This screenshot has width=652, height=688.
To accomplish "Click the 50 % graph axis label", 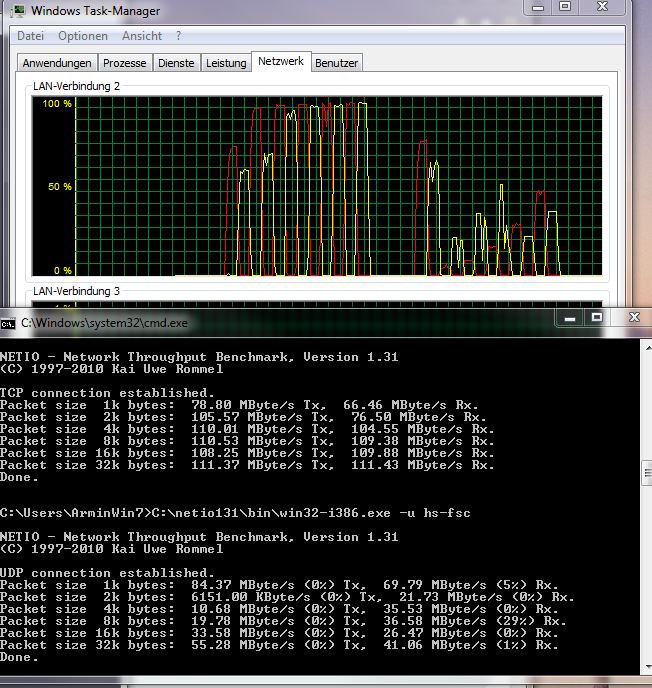I will [x=60, y=186].
